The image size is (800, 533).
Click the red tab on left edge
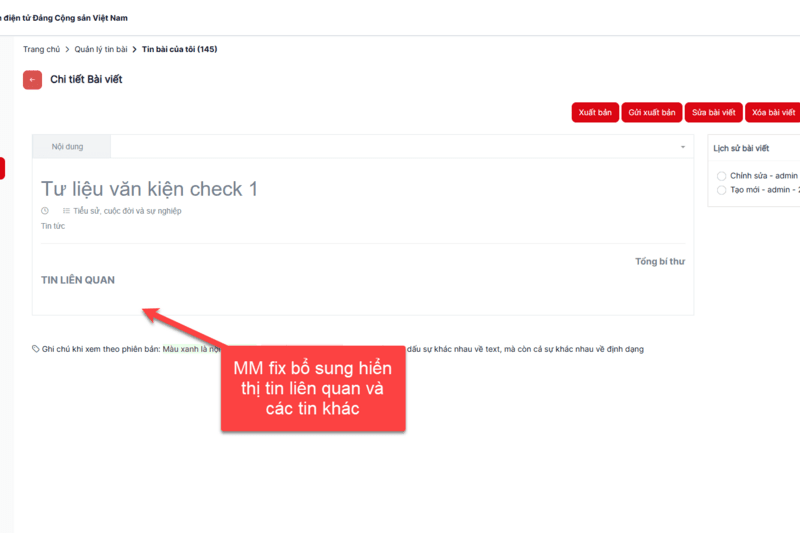pyautogui.click(x=2, y=168)
